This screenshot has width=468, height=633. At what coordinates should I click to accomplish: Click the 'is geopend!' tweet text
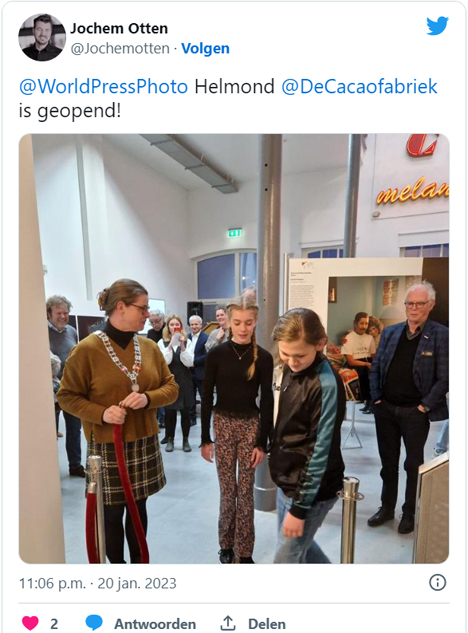70,111
